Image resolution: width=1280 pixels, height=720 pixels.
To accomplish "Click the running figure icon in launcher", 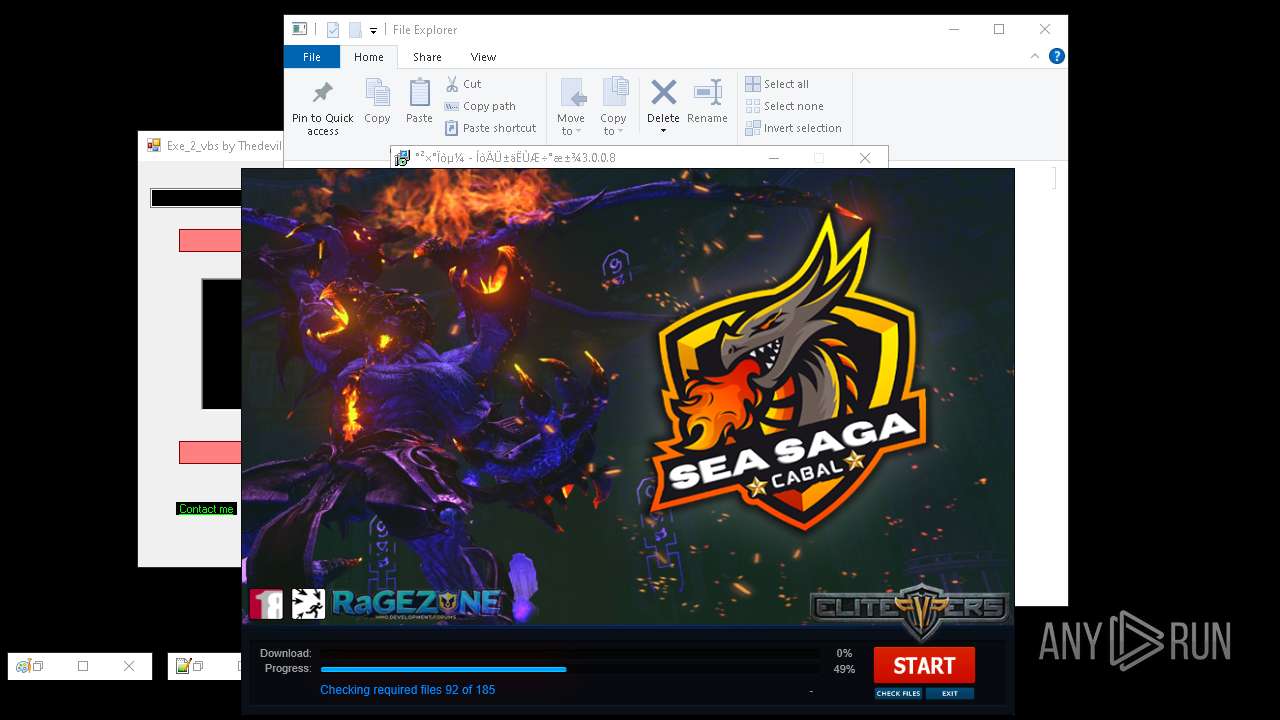I will 308,604.
